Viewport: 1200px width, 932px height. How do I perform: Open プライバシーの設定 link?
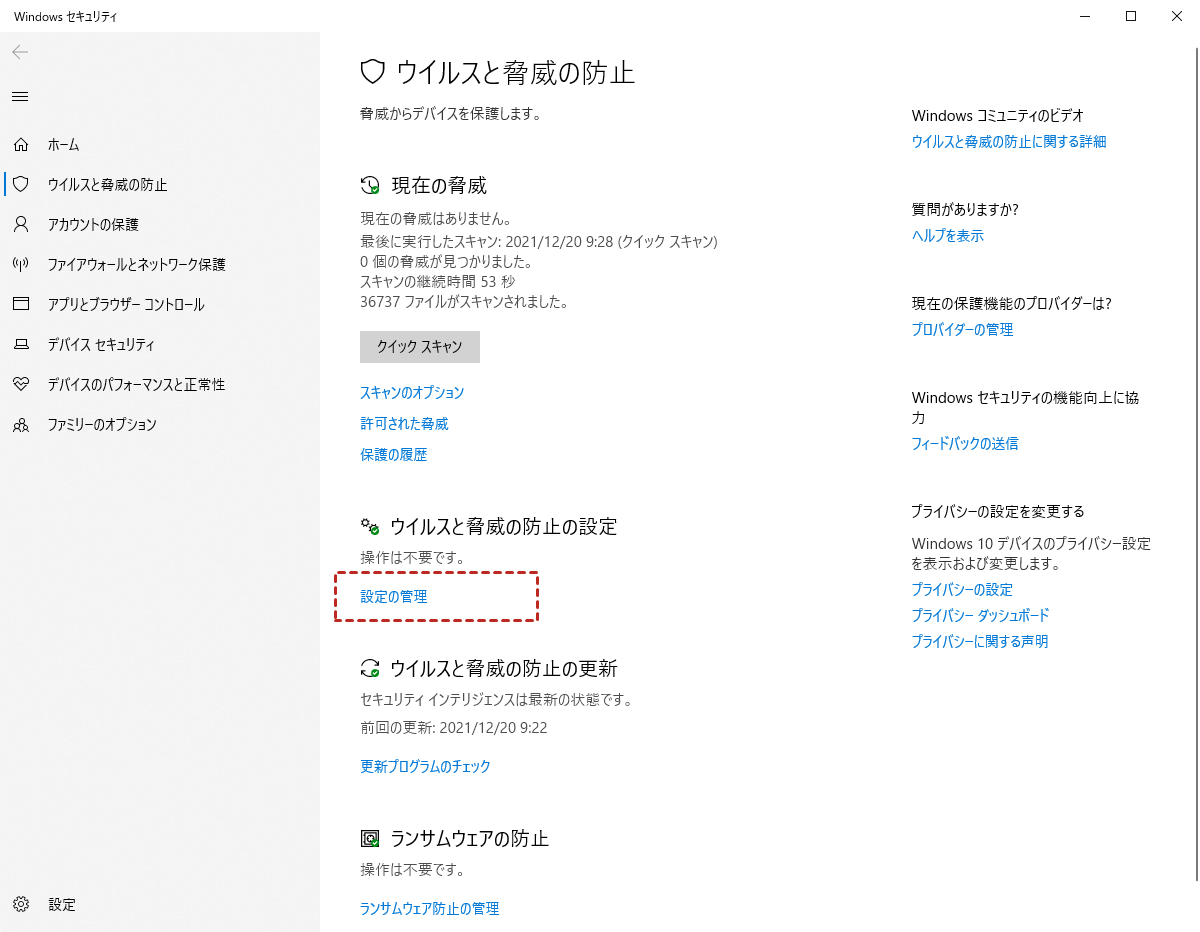tap(962, 590)
